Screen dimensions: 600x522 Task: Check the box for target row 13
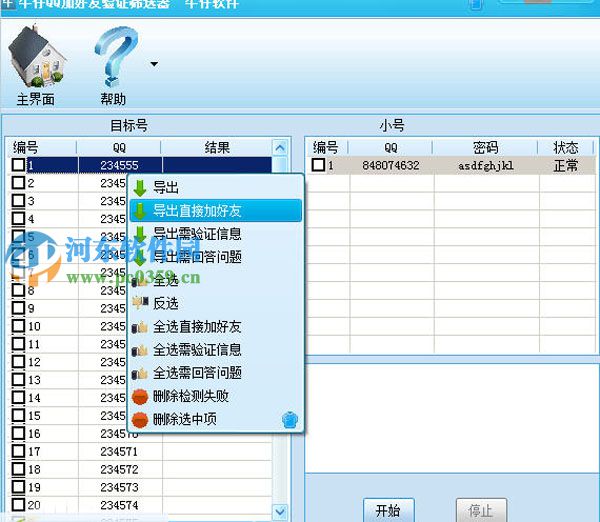tap(18, 379)
